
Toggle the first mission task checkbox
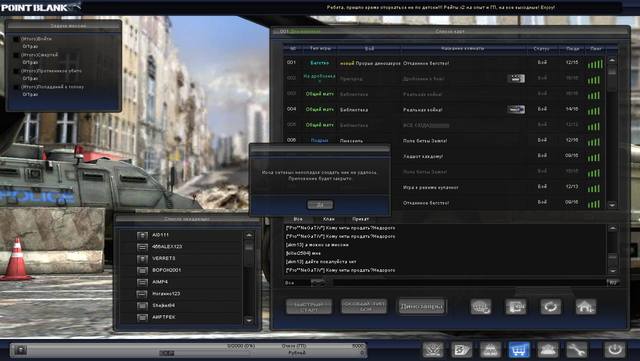(16, 39)
